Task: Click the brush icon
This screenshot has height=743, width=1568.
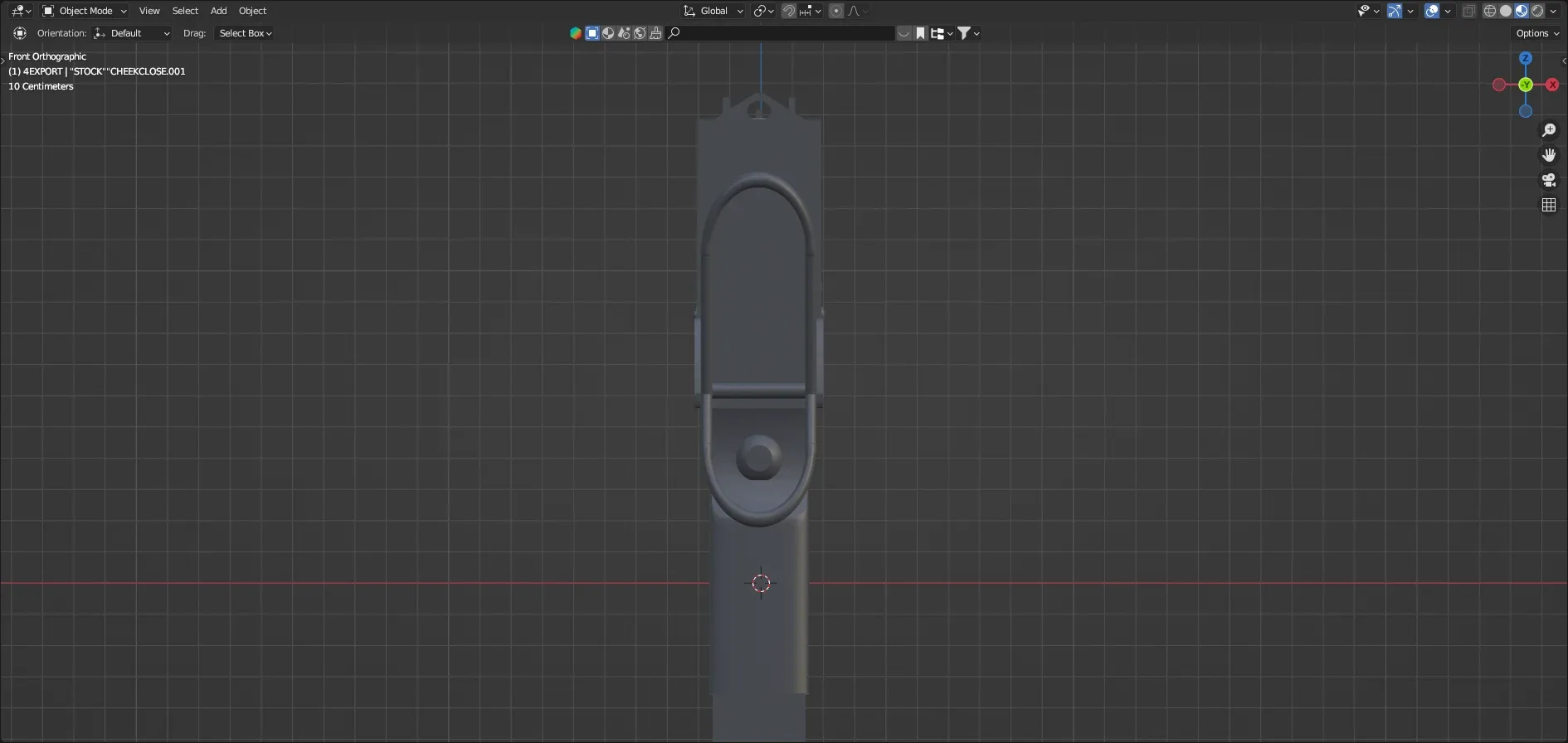Action: tap(655, 33)
